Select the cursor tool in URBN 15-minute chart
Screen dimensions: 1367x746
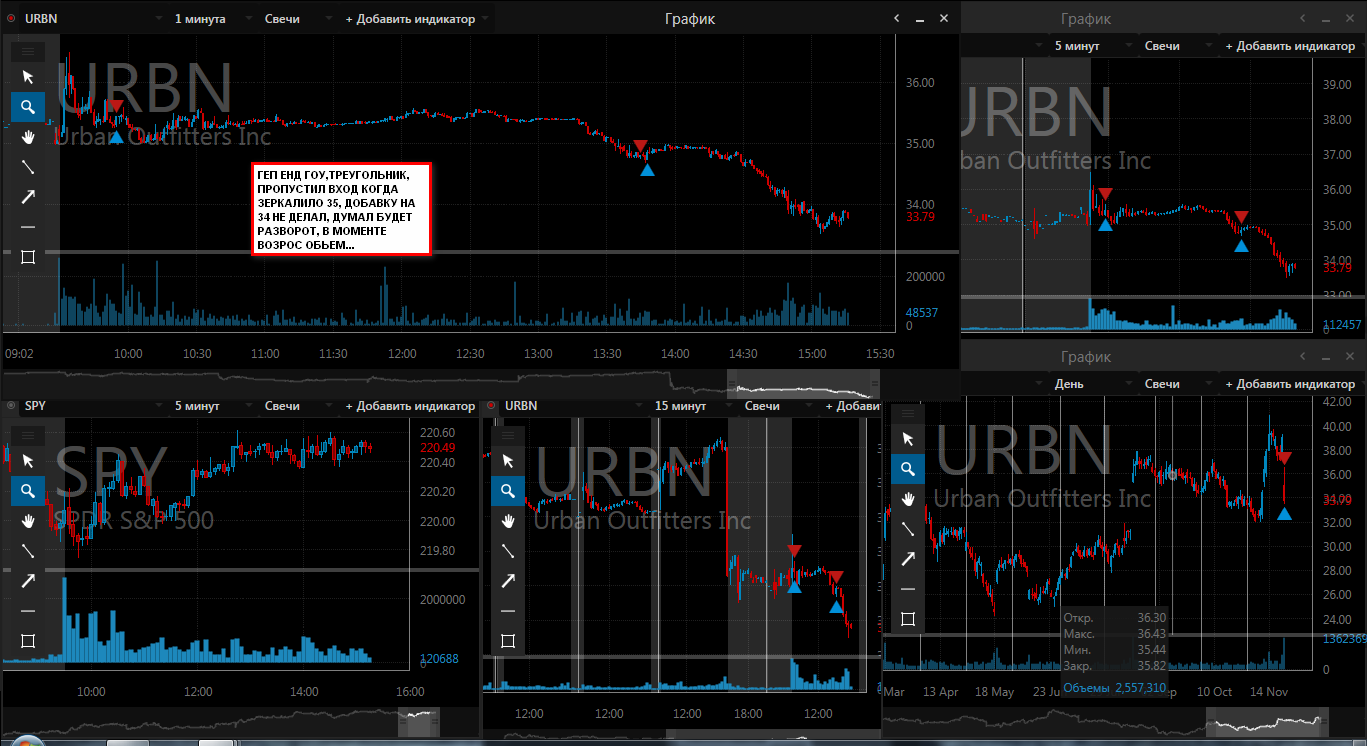[508, 460]
